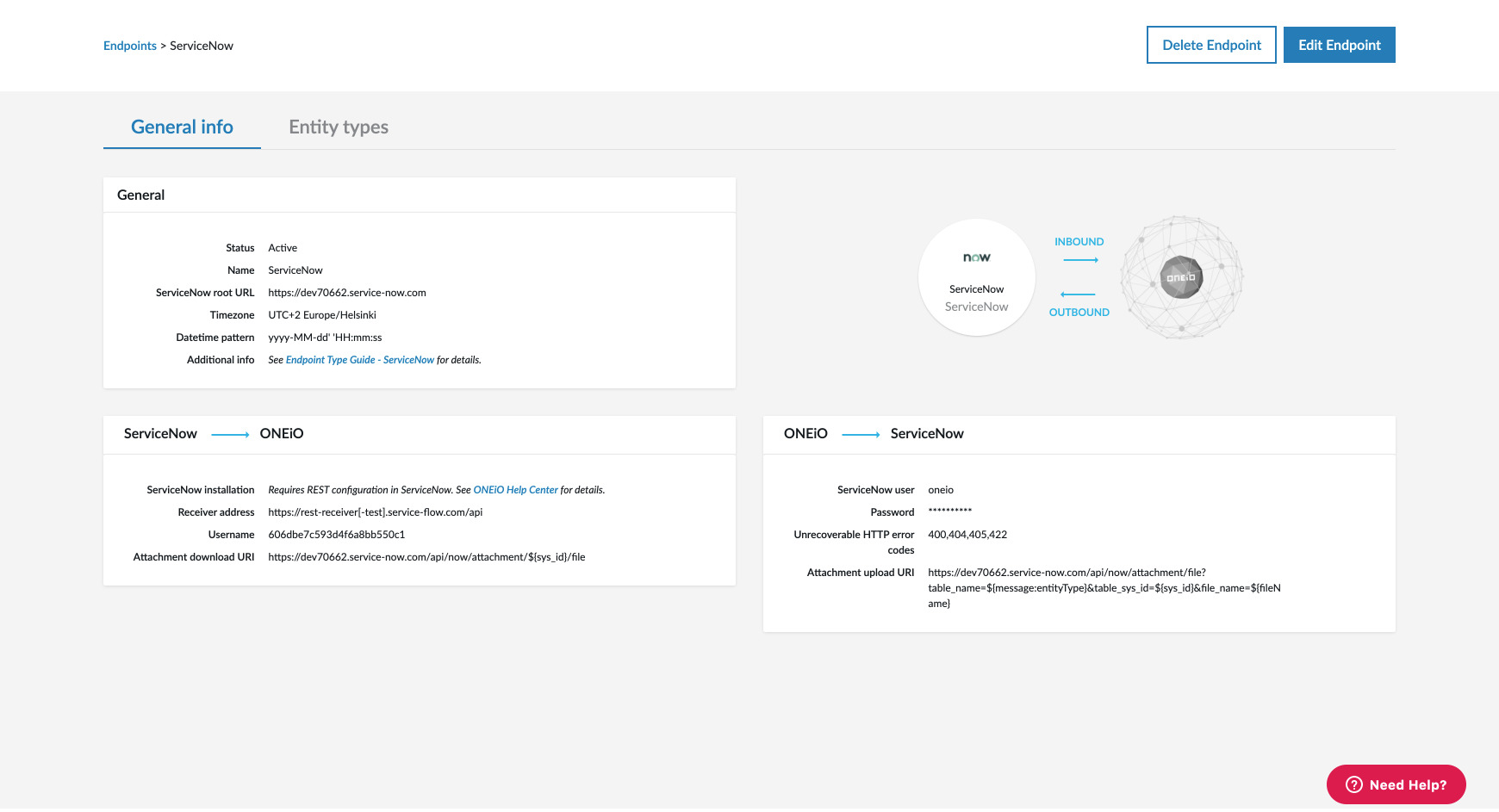
Task: Open the Entity types tab
Action: pos(339,127)
